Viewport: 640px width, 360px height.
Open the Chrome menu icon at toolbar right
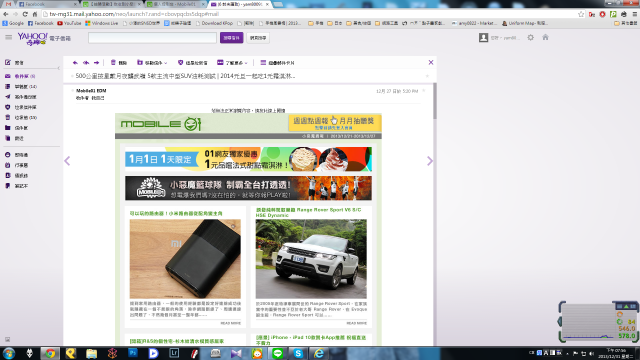click(x=635, y=14)
